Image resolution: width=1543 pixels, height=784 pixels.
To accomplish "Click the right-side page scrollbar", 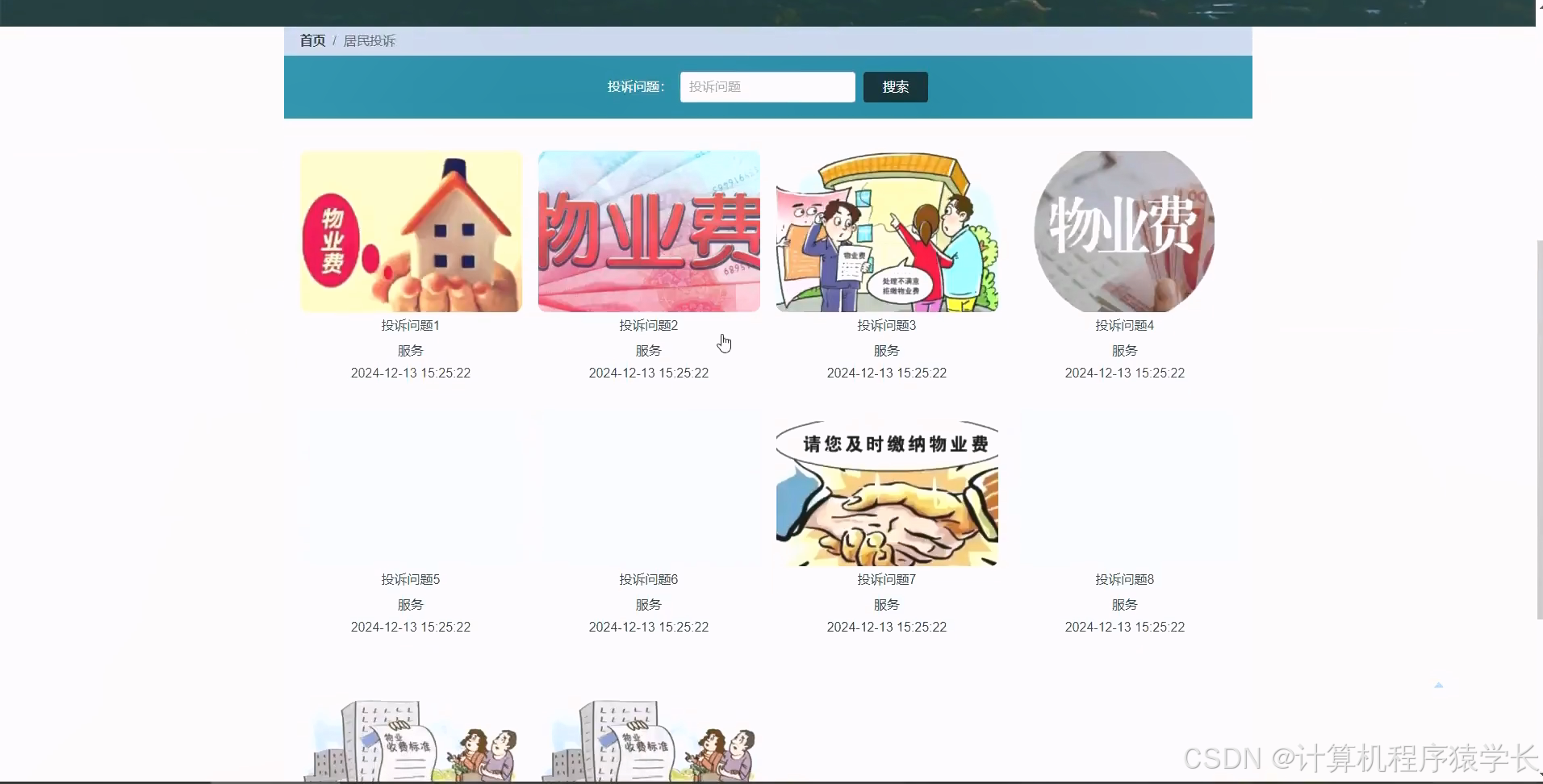I will point(1537,427).
